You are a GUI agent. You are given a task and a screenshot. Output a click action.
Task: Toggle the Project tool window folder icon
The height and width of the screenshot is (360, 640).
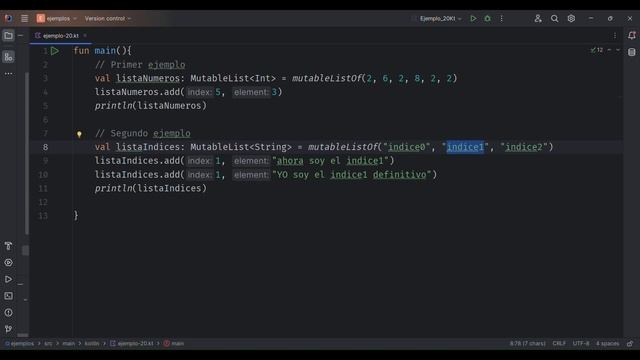click(x=8, y=36)
